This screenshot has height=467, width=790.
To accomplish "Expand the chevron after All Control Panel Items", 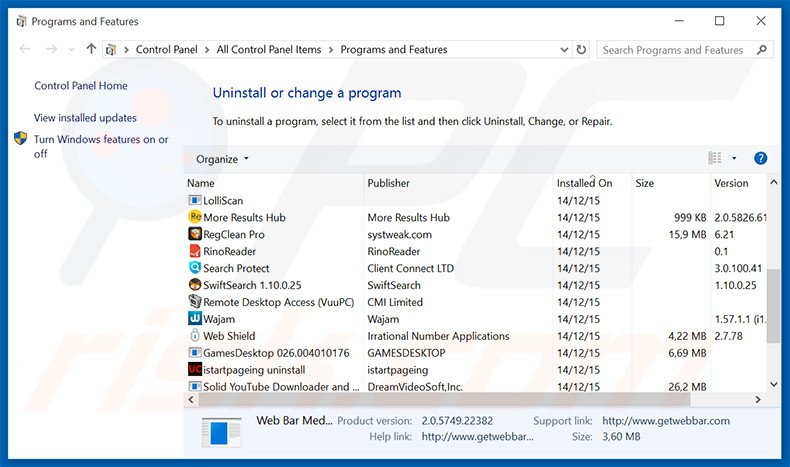I will point(331,50).
